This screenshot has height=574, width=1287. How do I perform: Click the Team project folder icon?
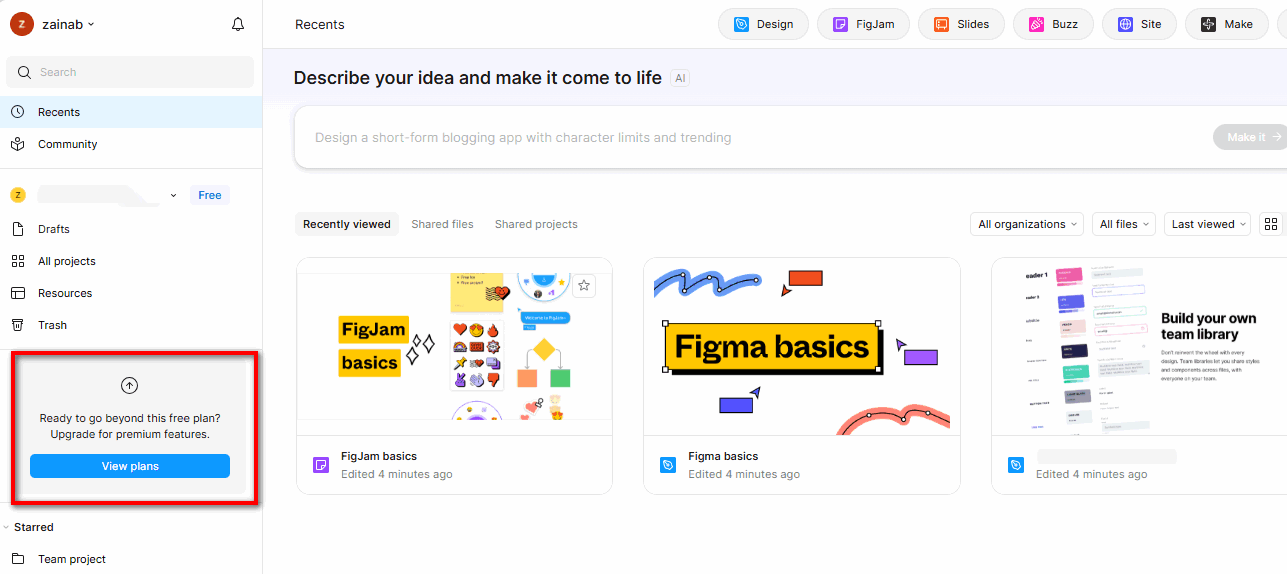18,559
